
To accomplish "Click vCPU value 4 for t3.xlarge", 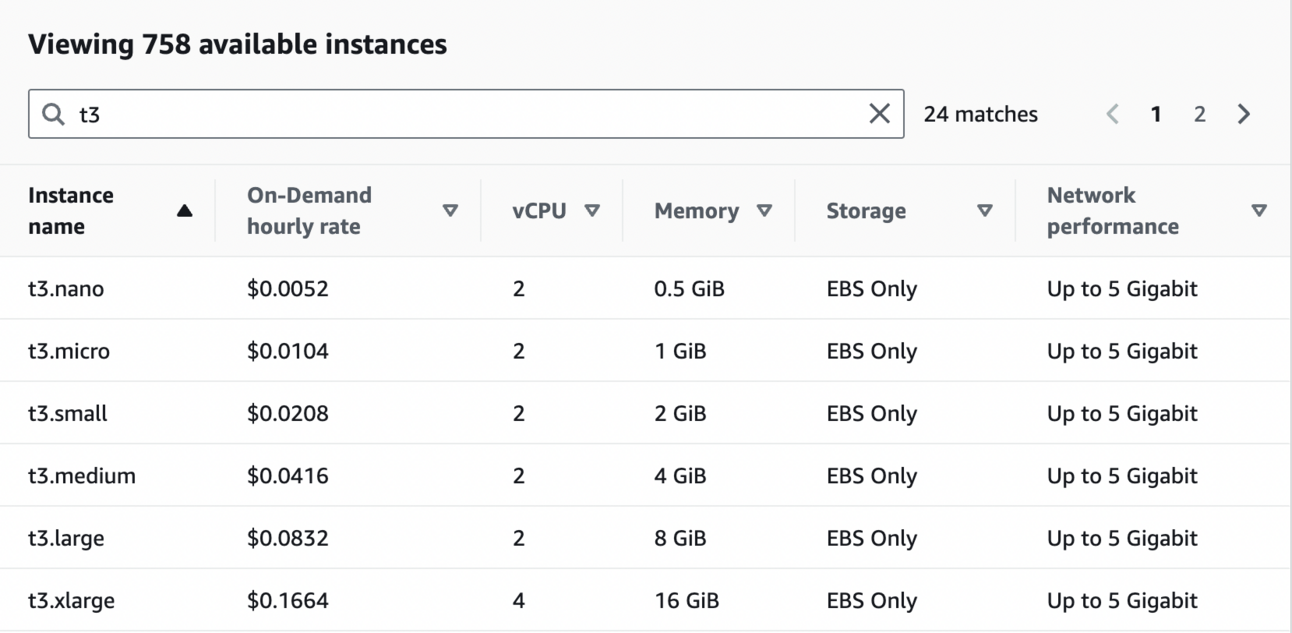I will coord(519,600).
